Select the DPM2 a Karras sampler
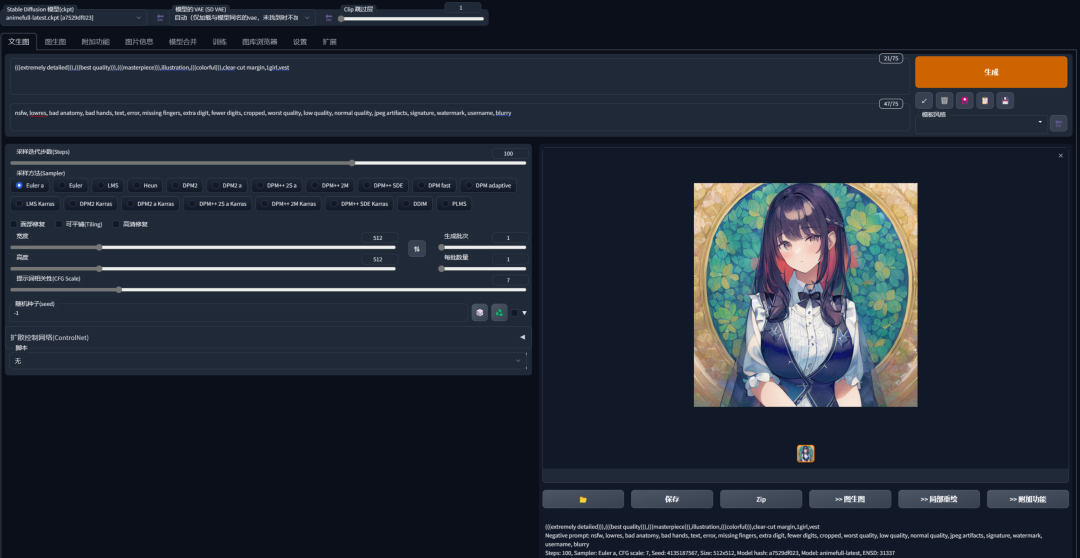Screen dimensions: 1080x558 tap(151, 204)
